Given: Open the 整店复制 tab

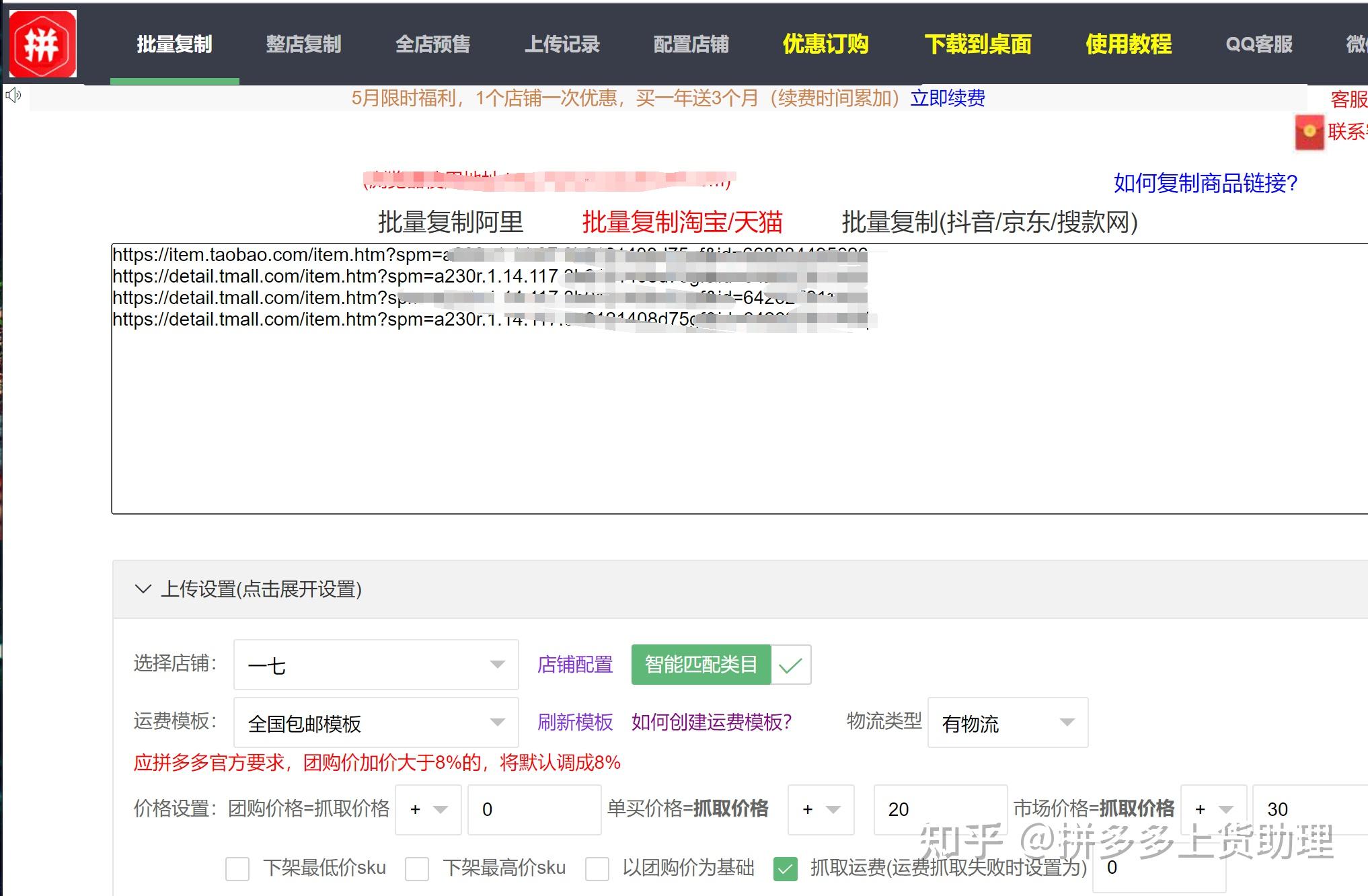Looking at the screenshot, I should point(303,44).
